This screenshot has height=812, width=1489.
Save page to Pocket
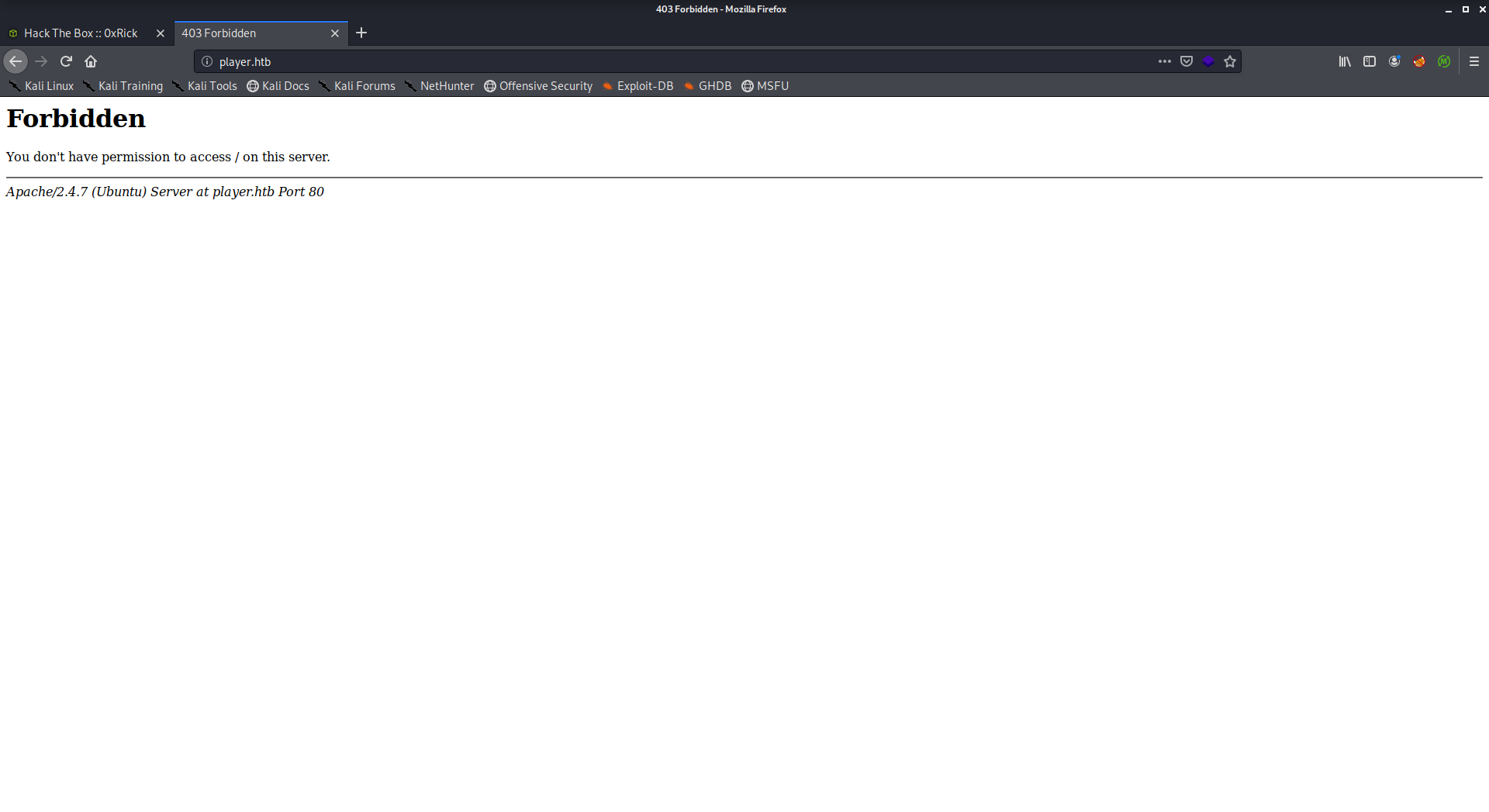[x=1187, y=61]
